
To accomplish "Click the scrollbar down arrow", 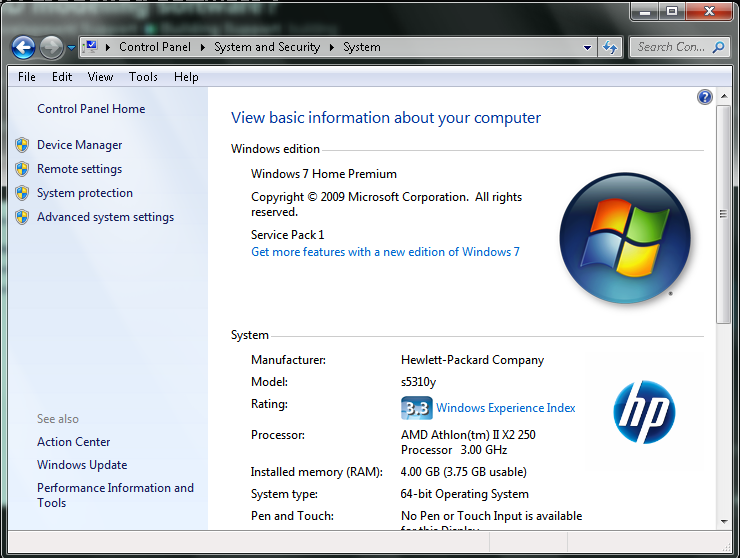I will (724, 522).
